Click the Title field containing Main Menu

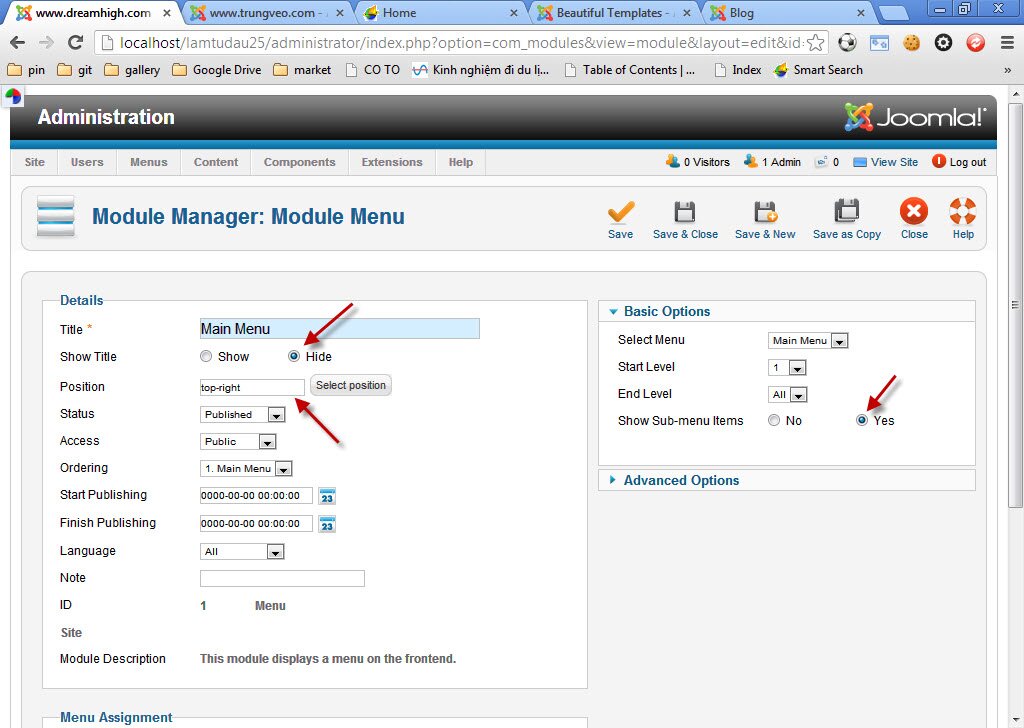coord(338,328)
